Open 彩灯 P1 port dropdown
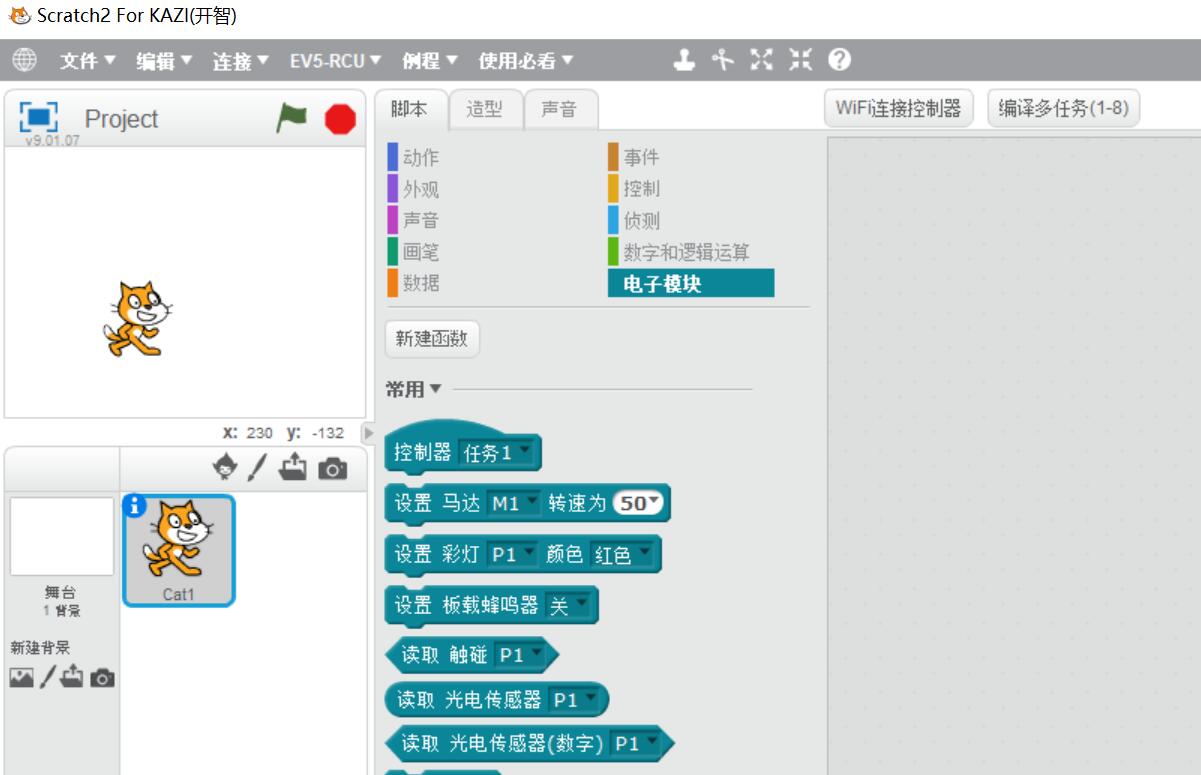 click(x=512, y=554)
